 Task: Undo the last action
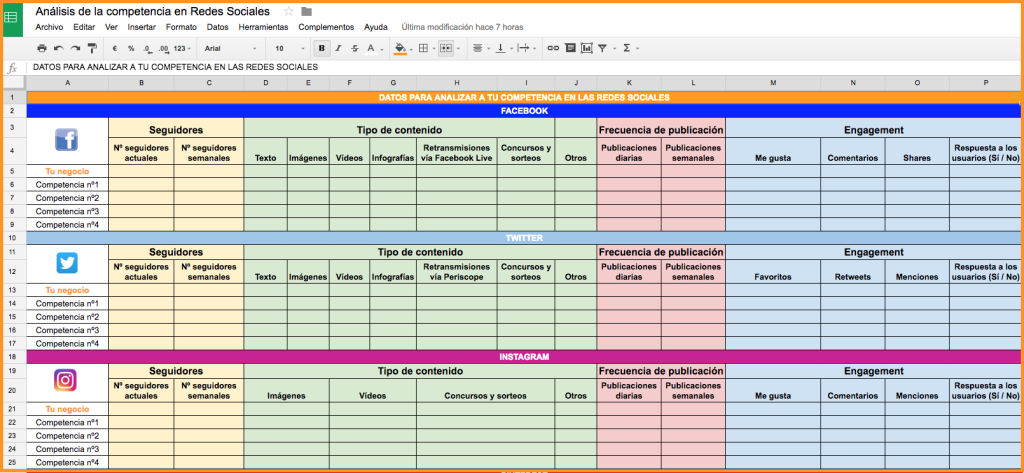coord(59,48)
